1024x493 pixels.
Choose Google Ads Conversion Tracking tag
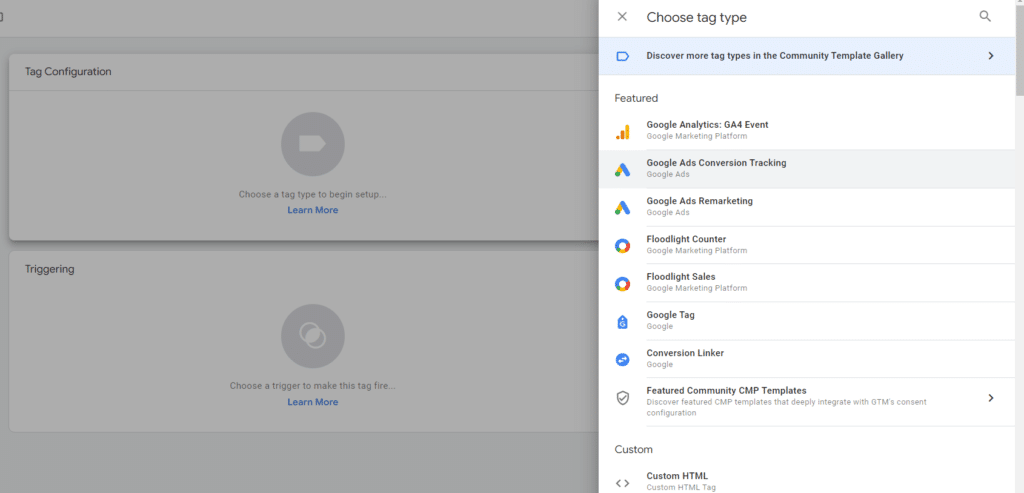[807, 169]
